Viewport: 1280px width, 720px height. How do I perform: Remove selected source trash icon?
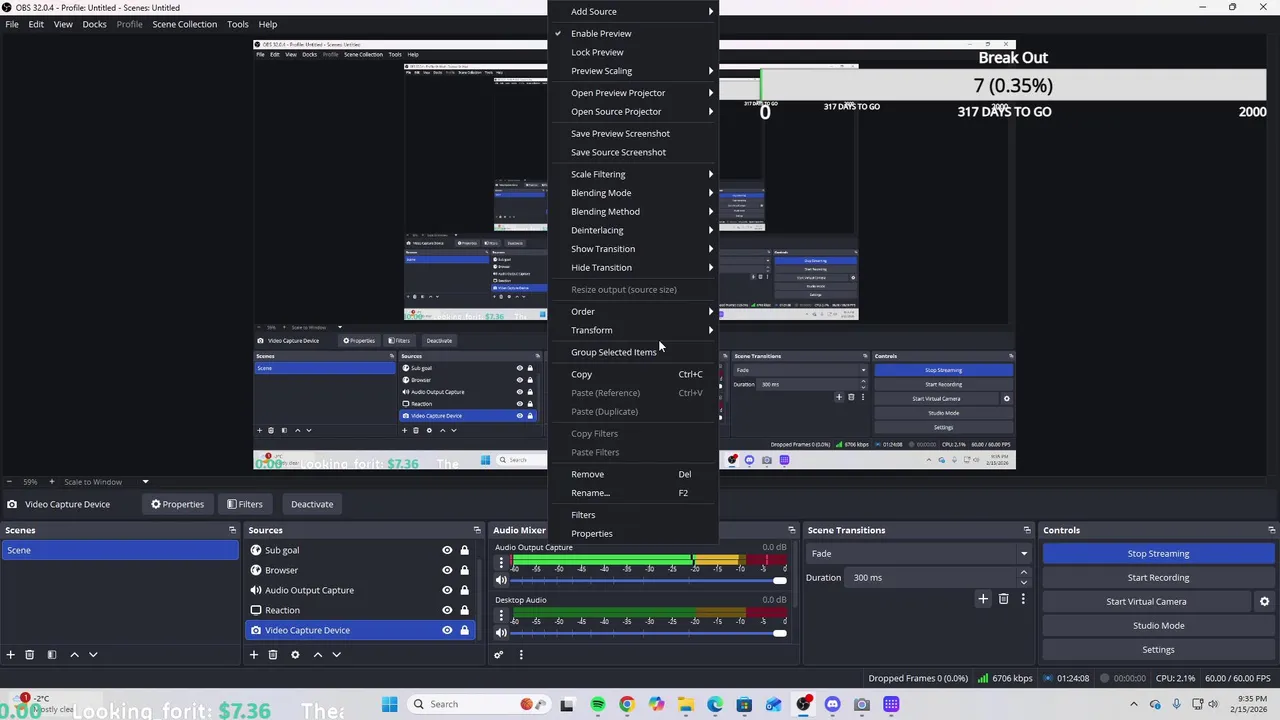(x=273, y=655)
